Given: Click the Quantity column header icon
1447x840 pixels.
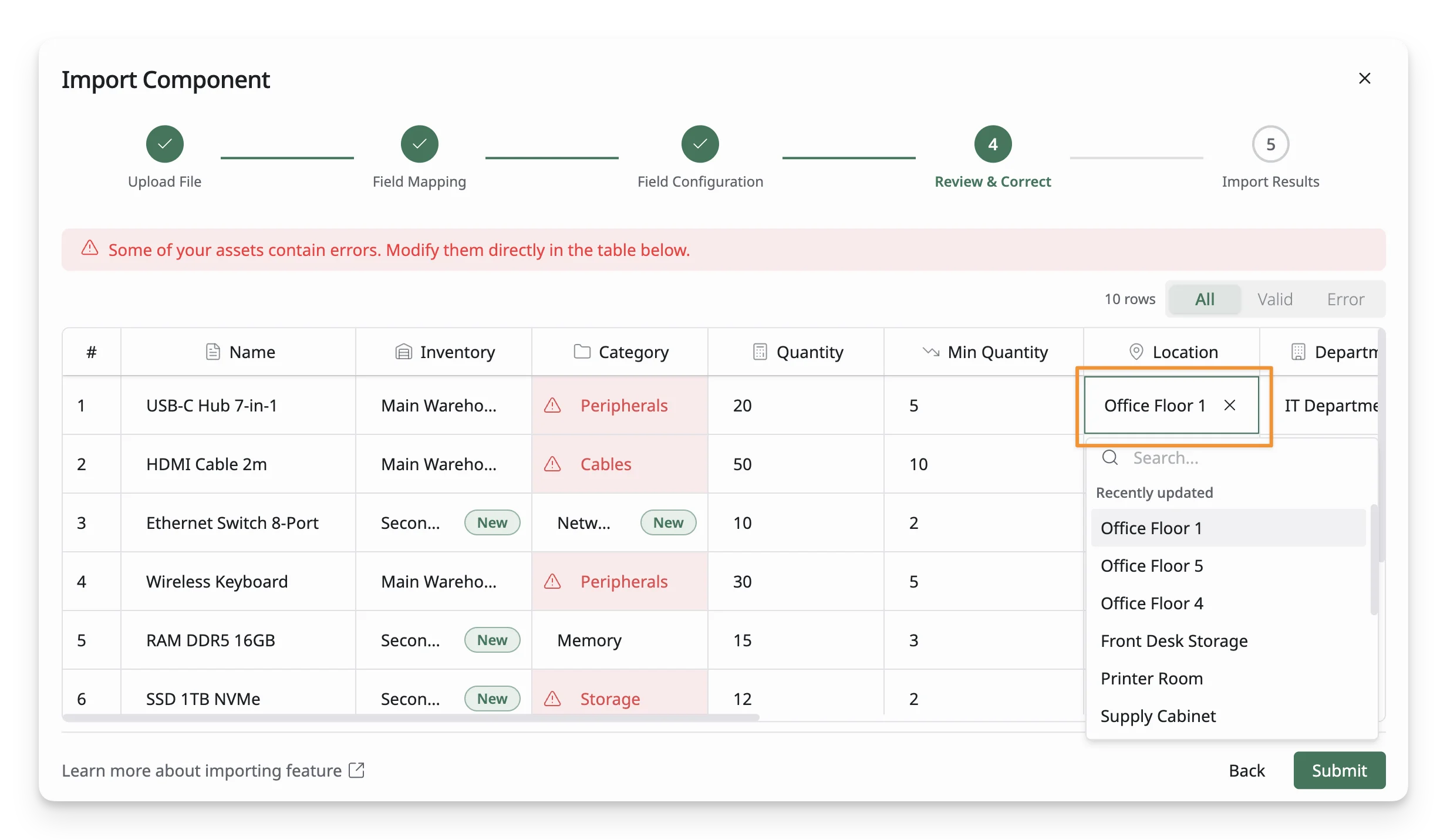Looking at the screenshot, I should pos(760,352).
